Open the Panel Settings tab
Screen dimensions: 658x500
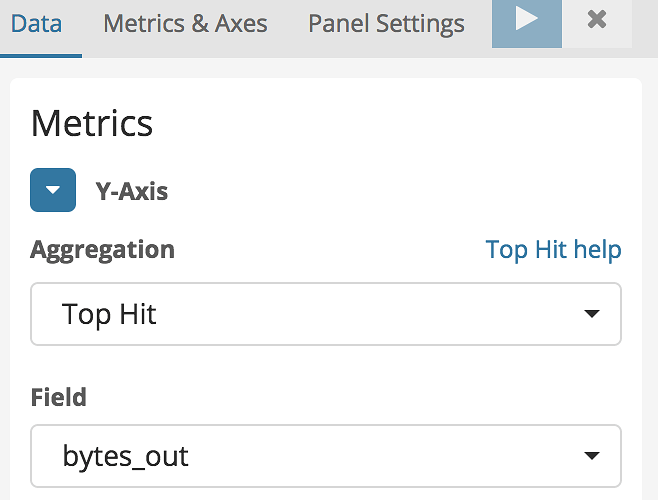(386, 23)
